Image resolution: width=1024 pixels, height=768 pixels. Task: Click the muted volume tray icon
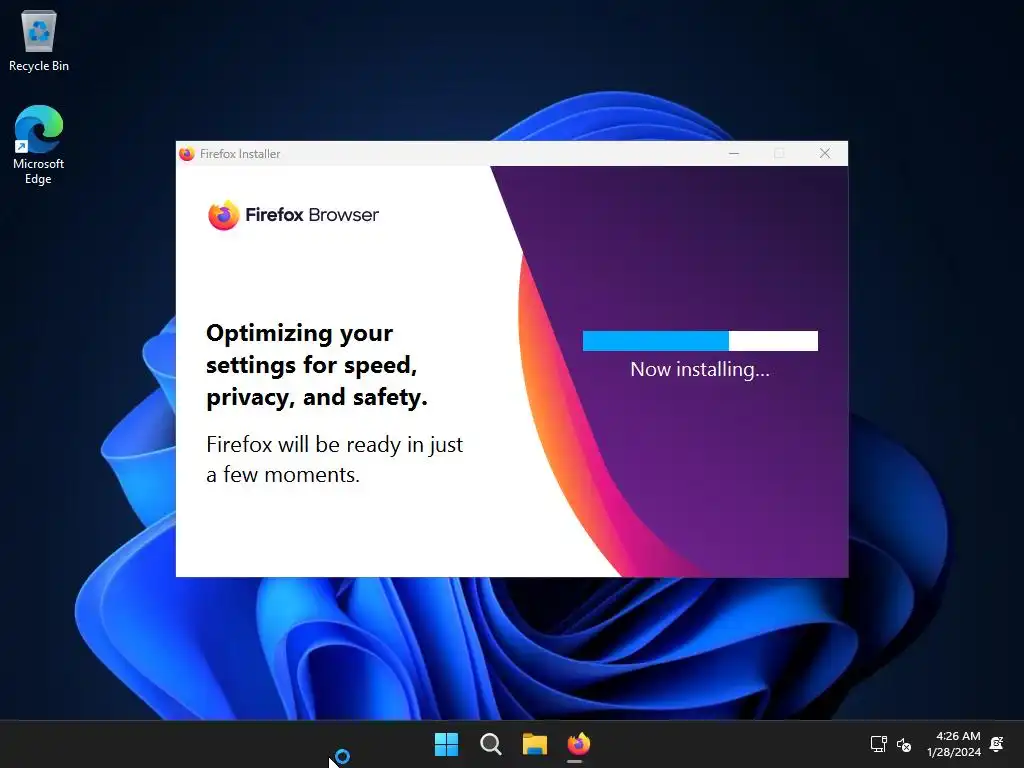click(x=904, y=744)
